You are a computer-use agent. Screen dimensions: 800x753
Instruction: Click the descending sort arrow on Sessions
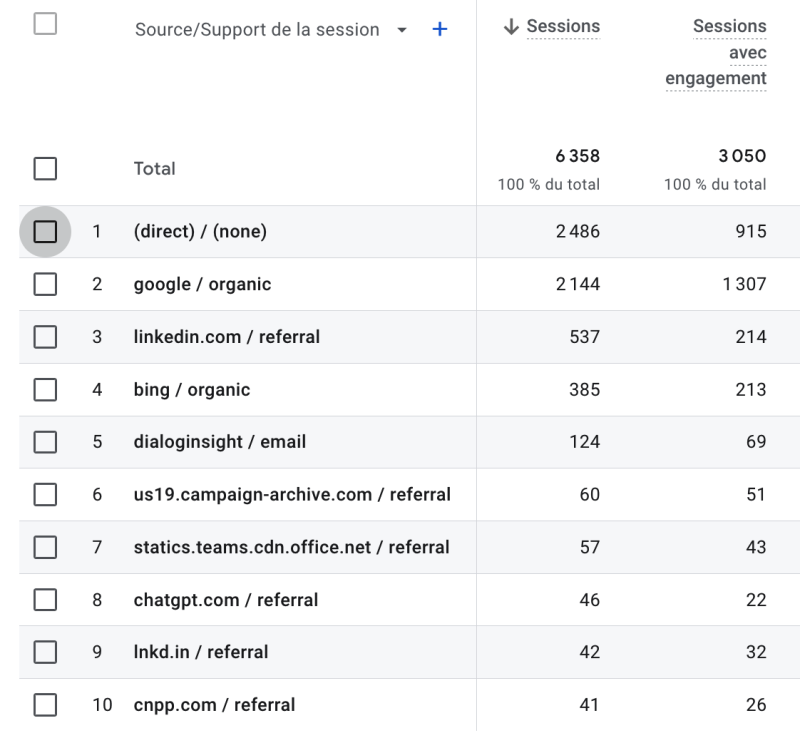pyautogui.click(x=513, y=26)
